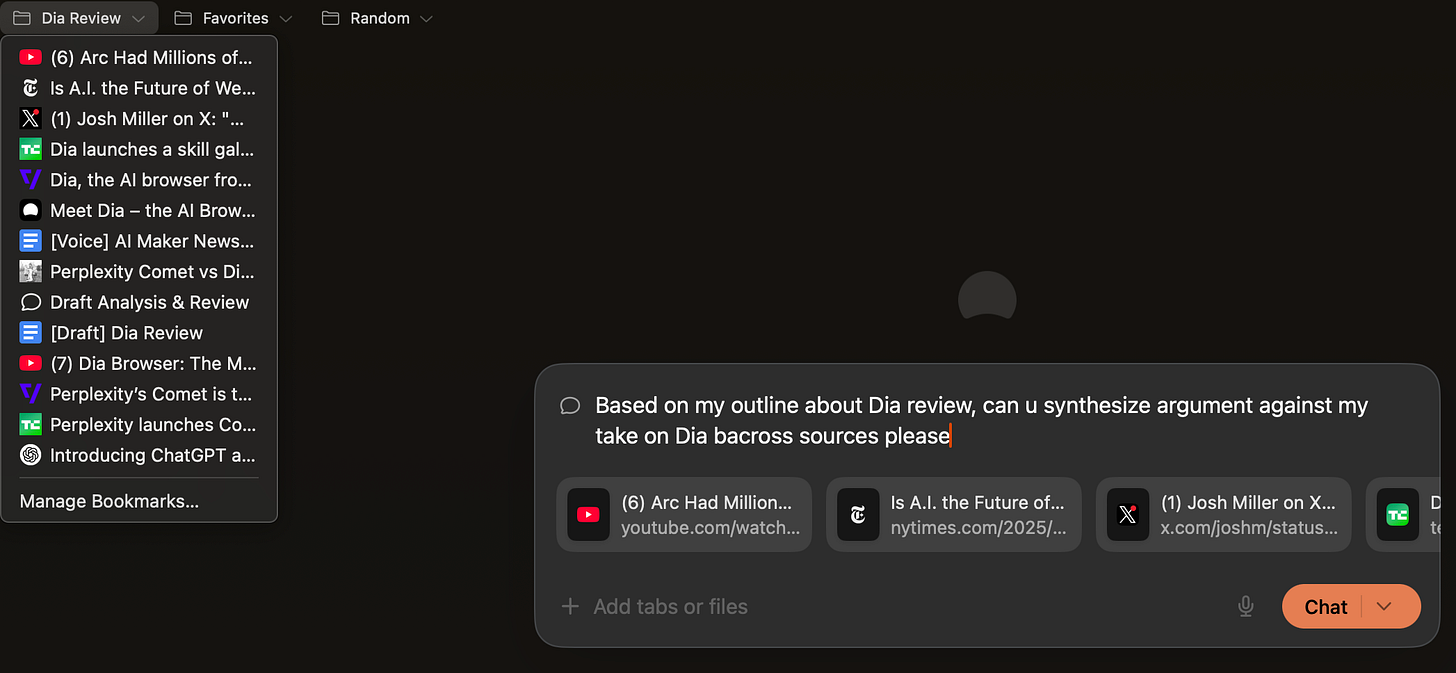Open bookmark 'Meet Dia – the AI Brow...'

coord(139,210)
